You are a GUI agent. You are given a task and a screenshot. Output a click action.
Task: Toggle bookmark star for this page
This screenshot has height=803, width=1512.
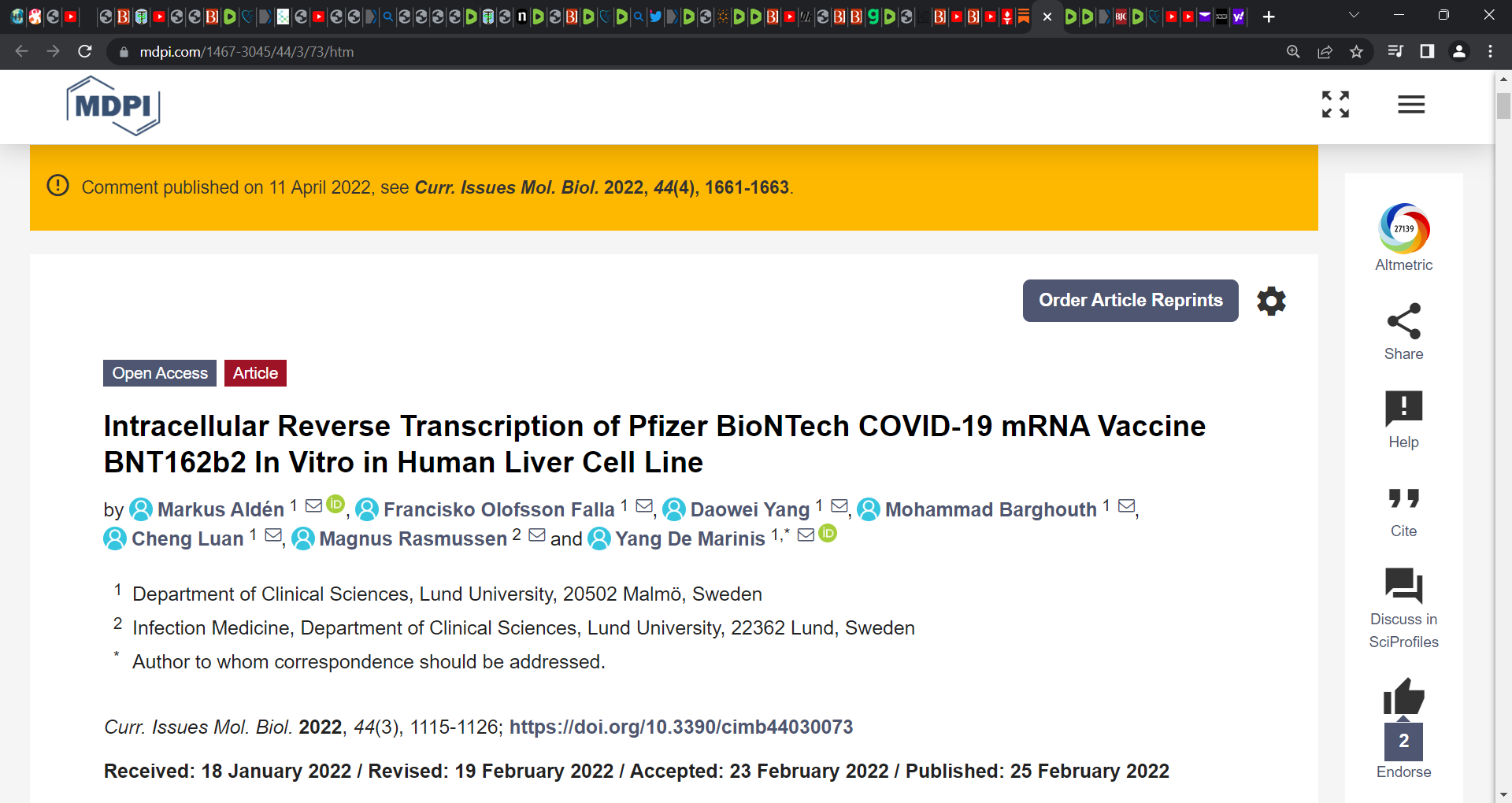[1356, 51]
